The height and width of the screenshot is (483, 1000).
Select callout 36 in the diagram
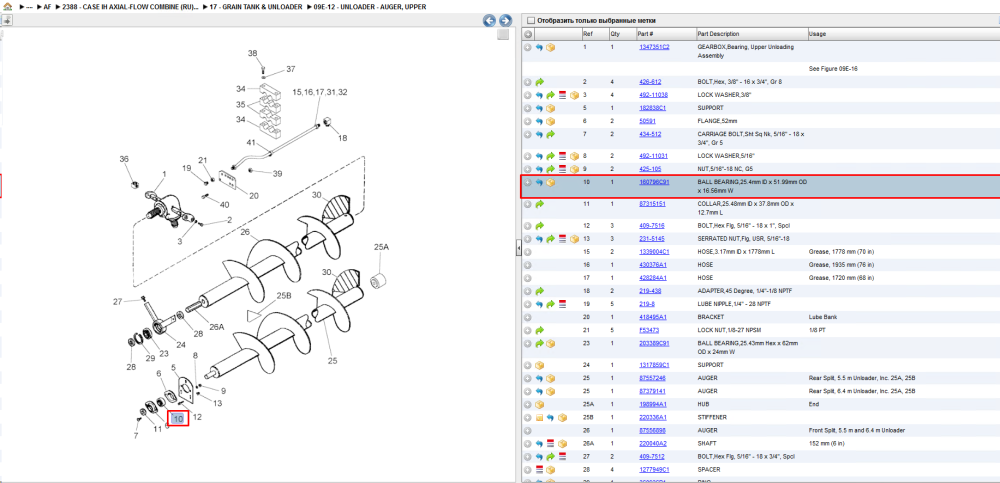click(x=124, y=159)
